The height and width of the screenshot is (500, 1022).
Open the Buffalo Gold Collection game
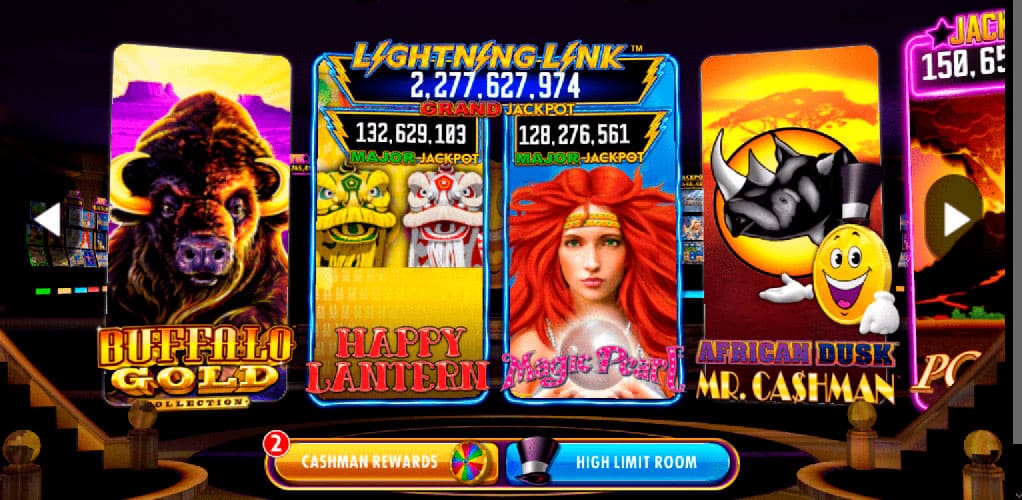click(199, 225)
